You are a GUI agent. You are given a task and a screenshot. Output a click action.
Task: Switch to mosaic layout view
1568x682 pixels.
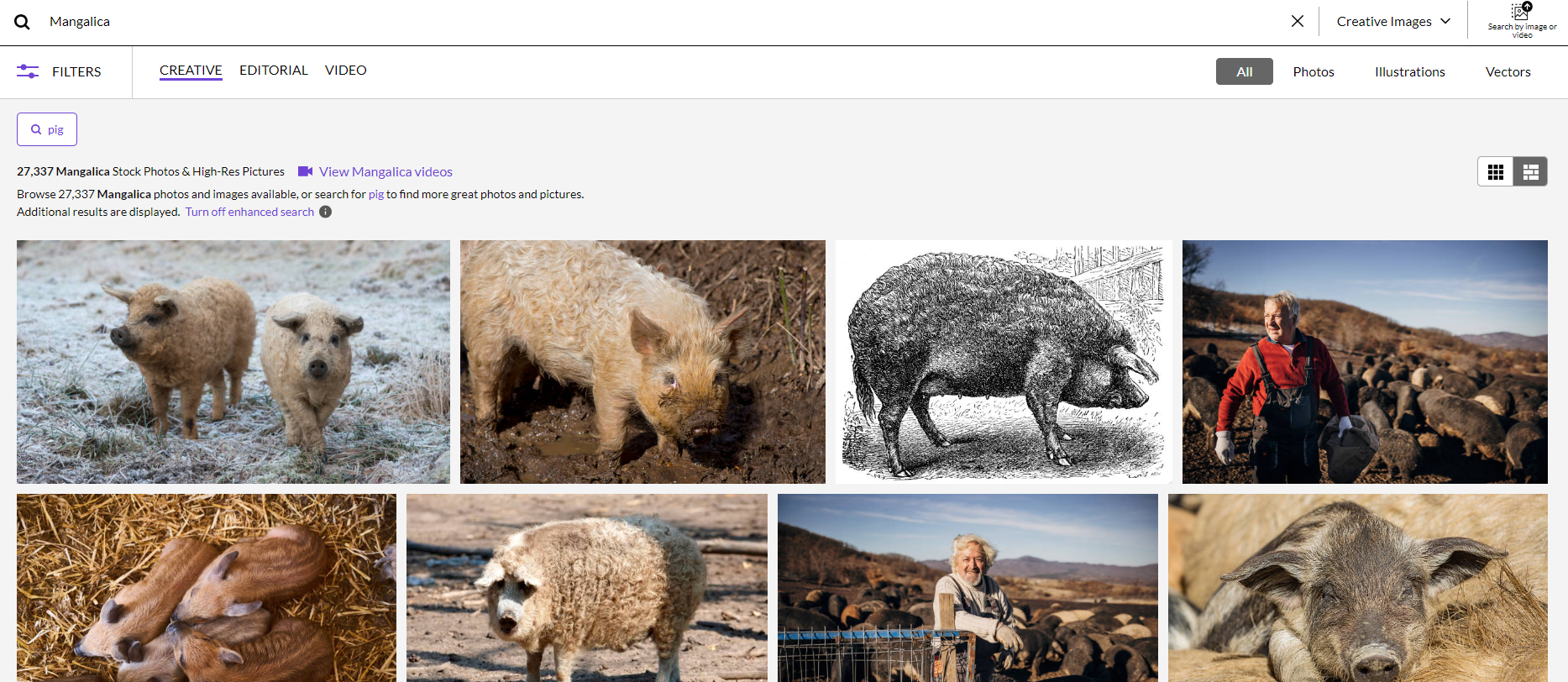[x=1530, y=171]
